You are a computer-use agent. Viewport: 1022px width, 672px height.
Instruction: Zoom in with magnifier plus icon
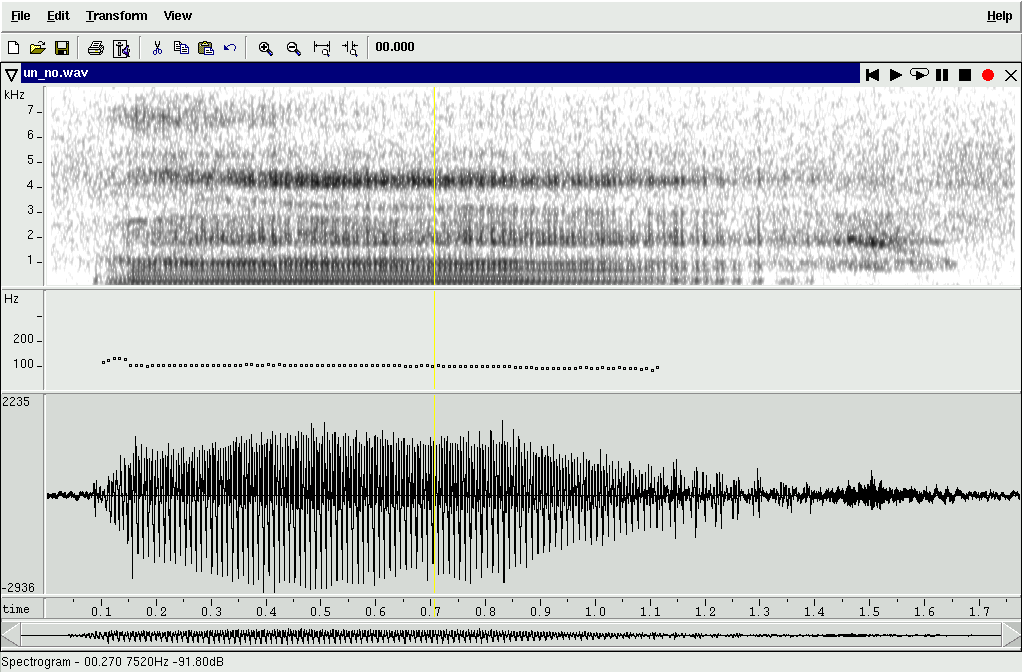point(266,47)
